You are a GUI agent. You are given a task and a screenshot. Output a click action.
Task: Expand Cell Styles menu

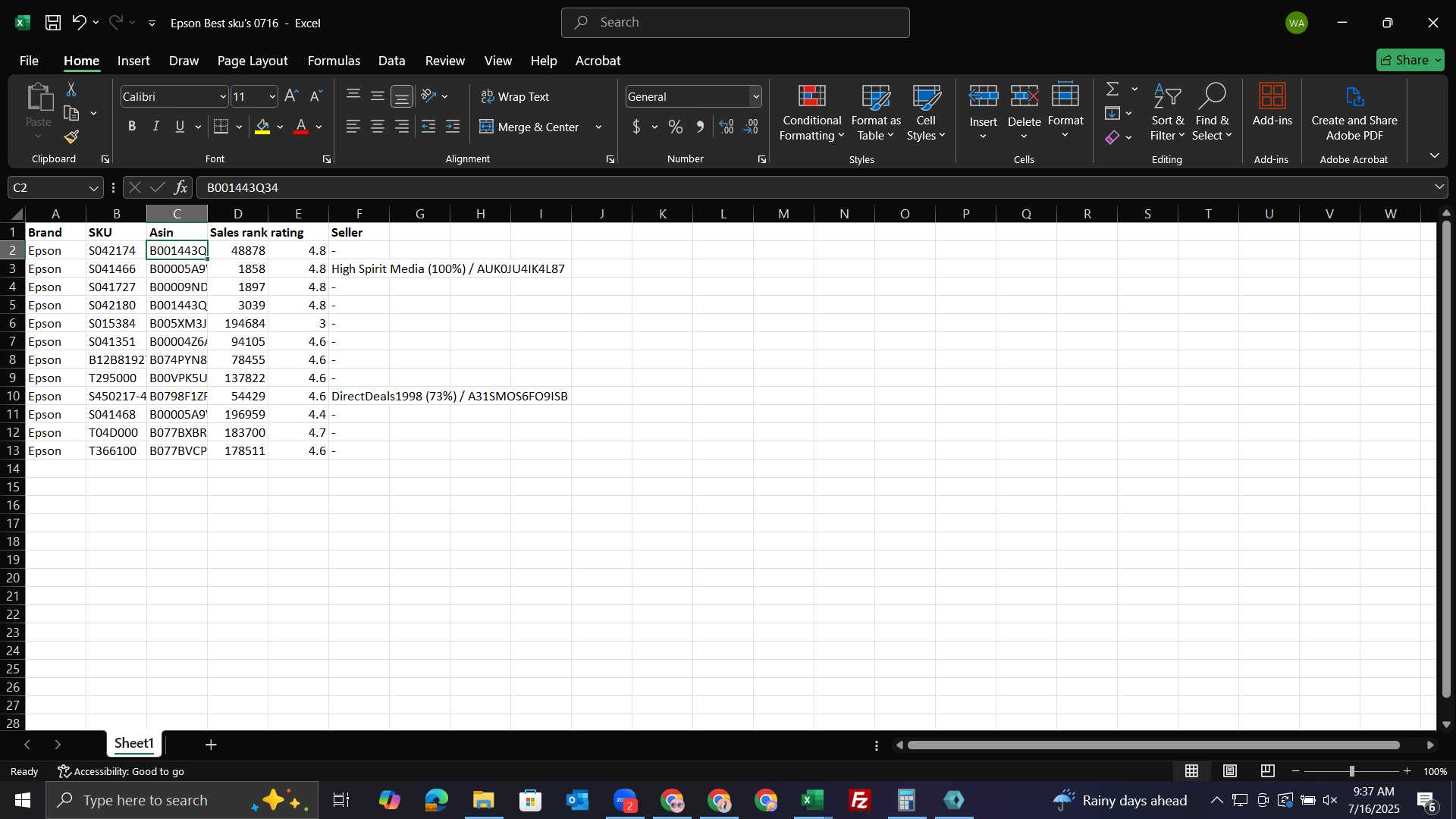click(x=926, y=112)
